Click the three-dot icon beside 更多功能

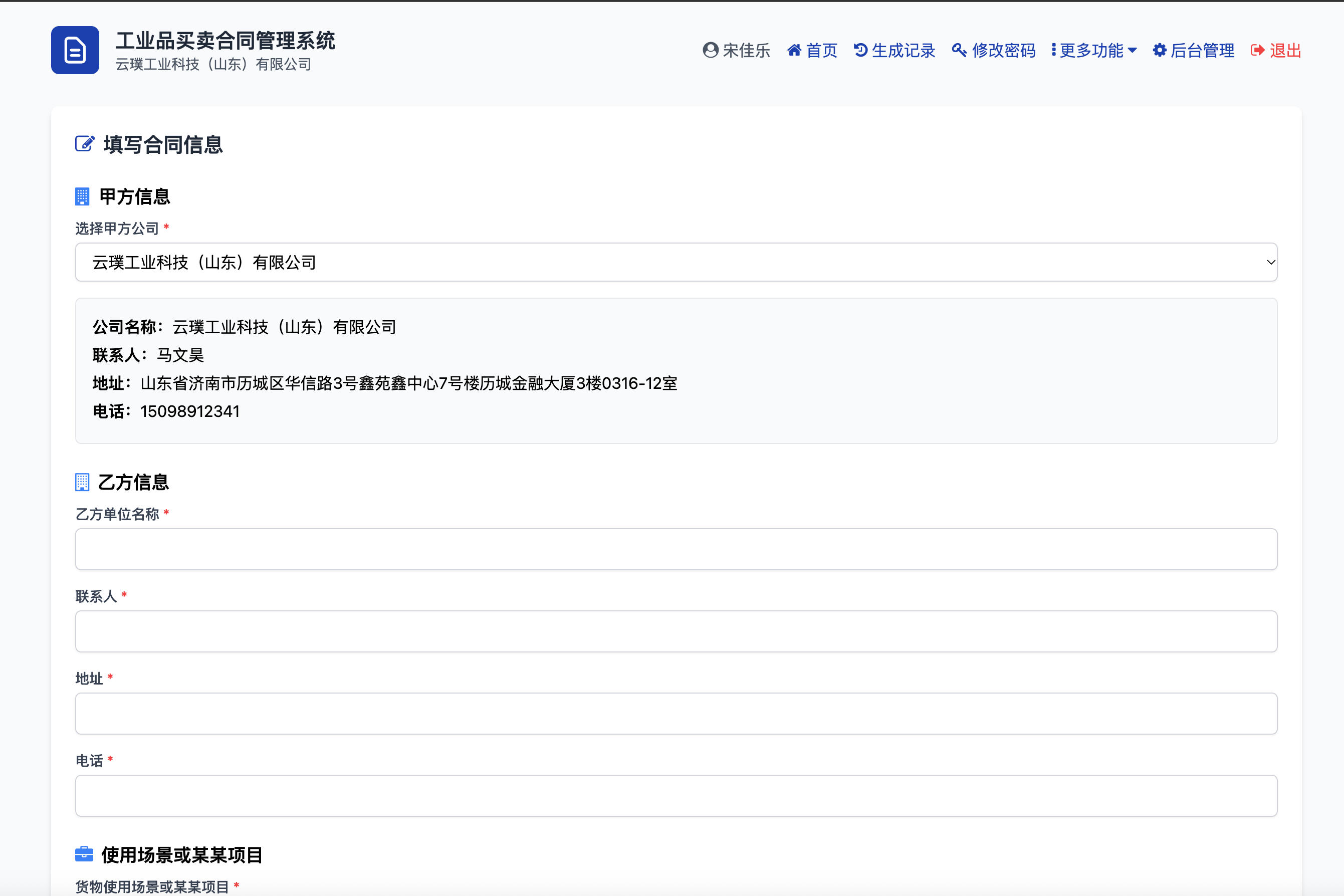[1054, 50]
